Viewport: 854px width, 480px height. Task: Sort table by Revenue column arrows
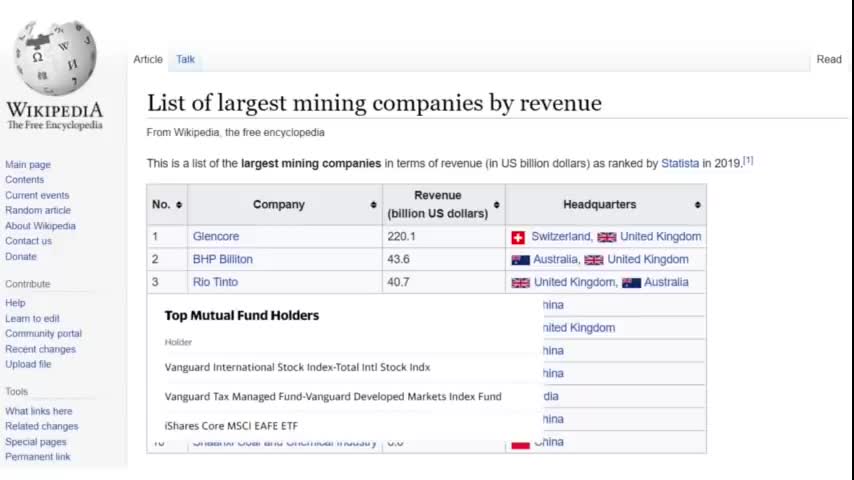(x=496, y=205)
